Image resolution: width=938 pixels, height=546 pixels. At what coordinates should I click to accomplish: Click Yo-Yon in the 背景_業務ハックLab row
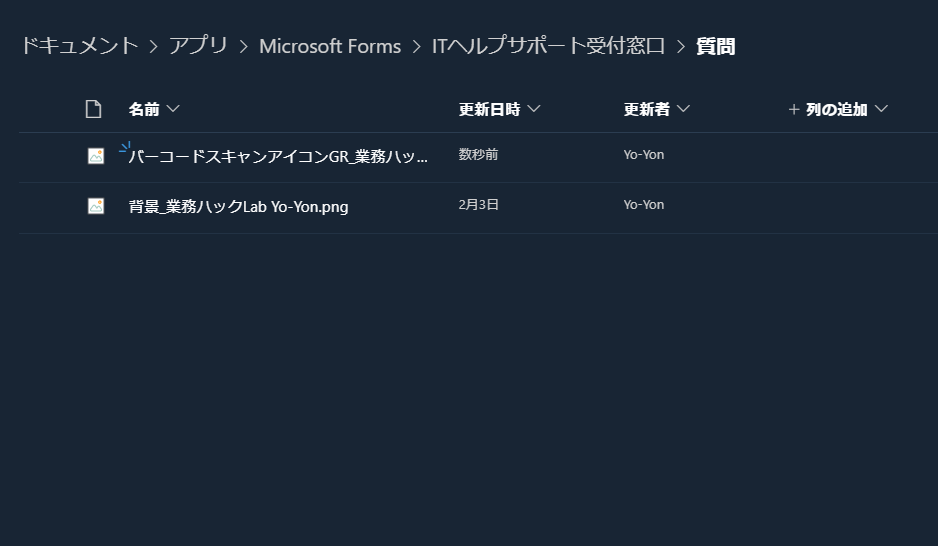(644, 205)
